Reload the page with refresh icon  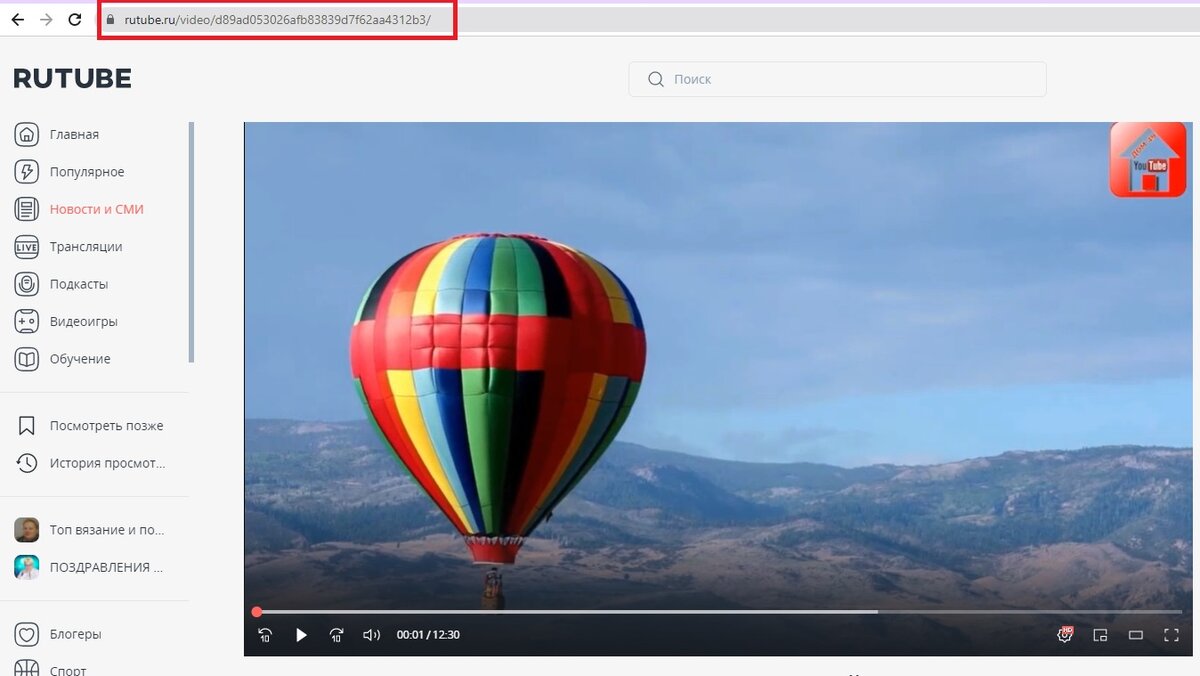[75, 20]
